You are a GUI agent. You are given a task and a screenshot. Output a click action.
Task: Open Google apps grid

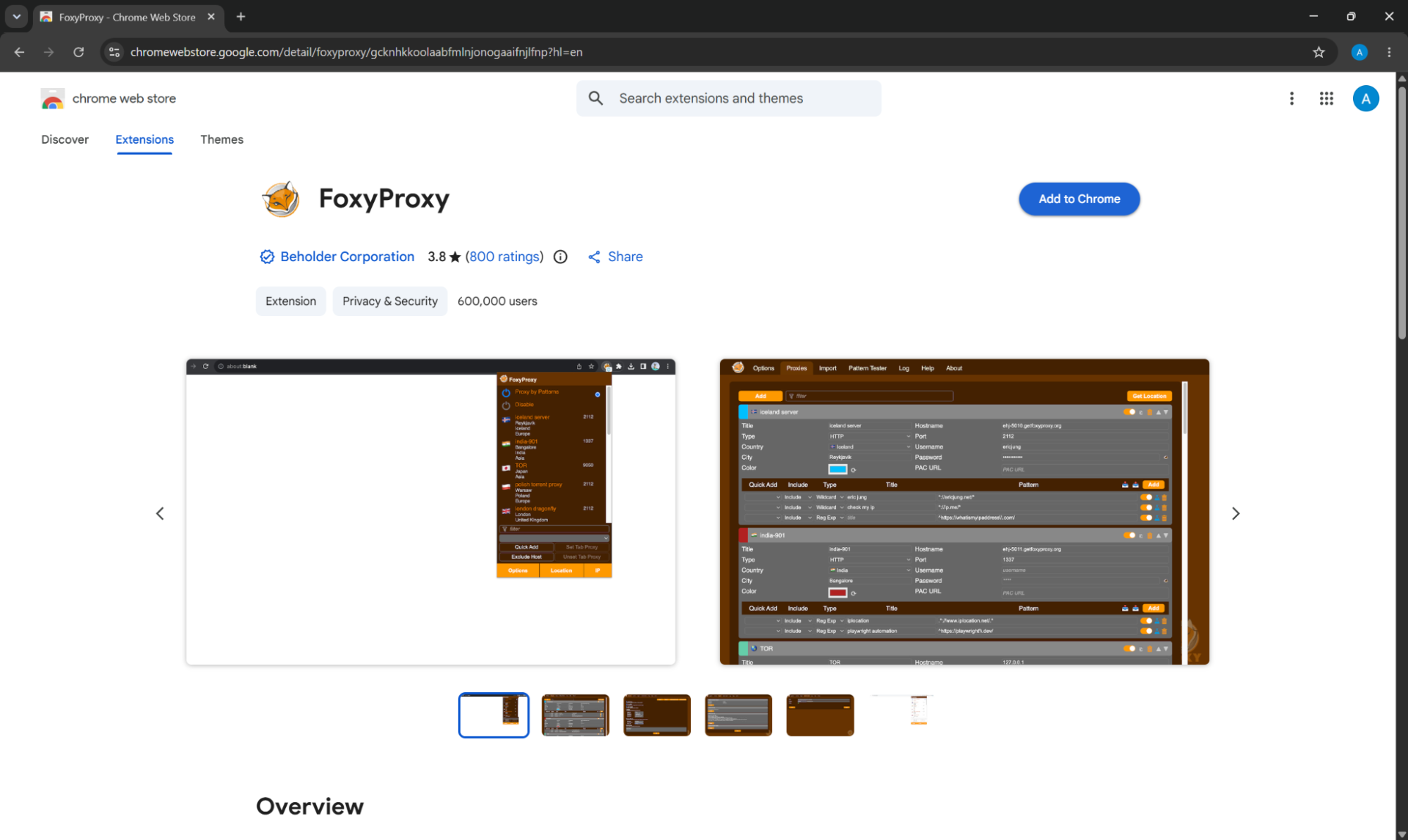tap(1326, 99)
